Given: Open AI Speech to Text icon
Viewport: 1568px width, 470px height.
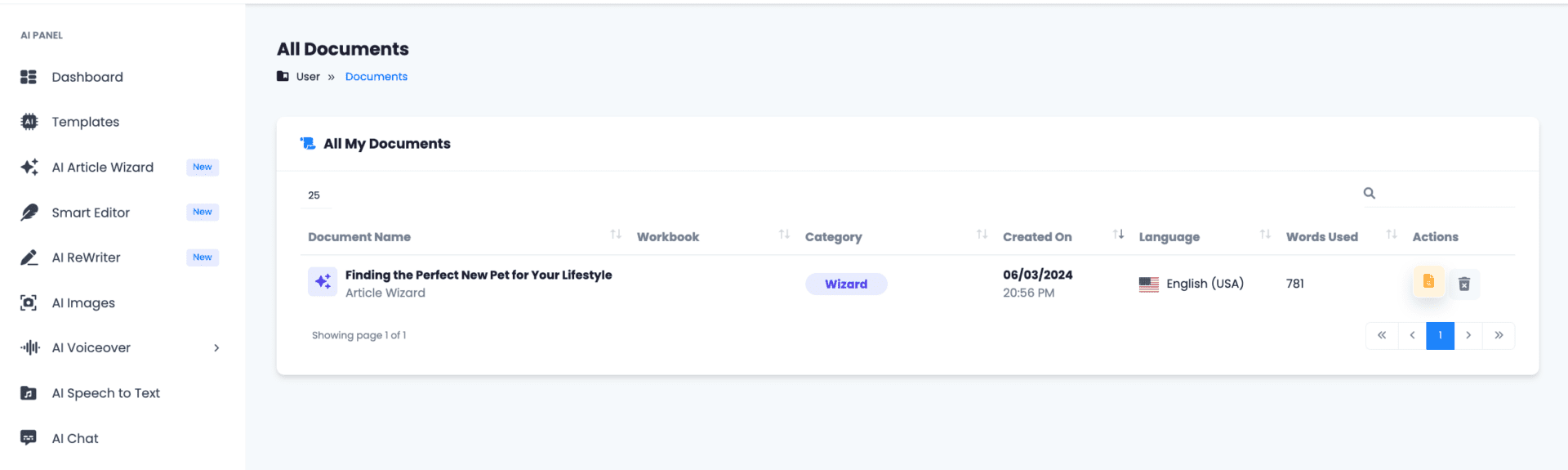Looking at the screenshot, I should click(x=29, y=393).
